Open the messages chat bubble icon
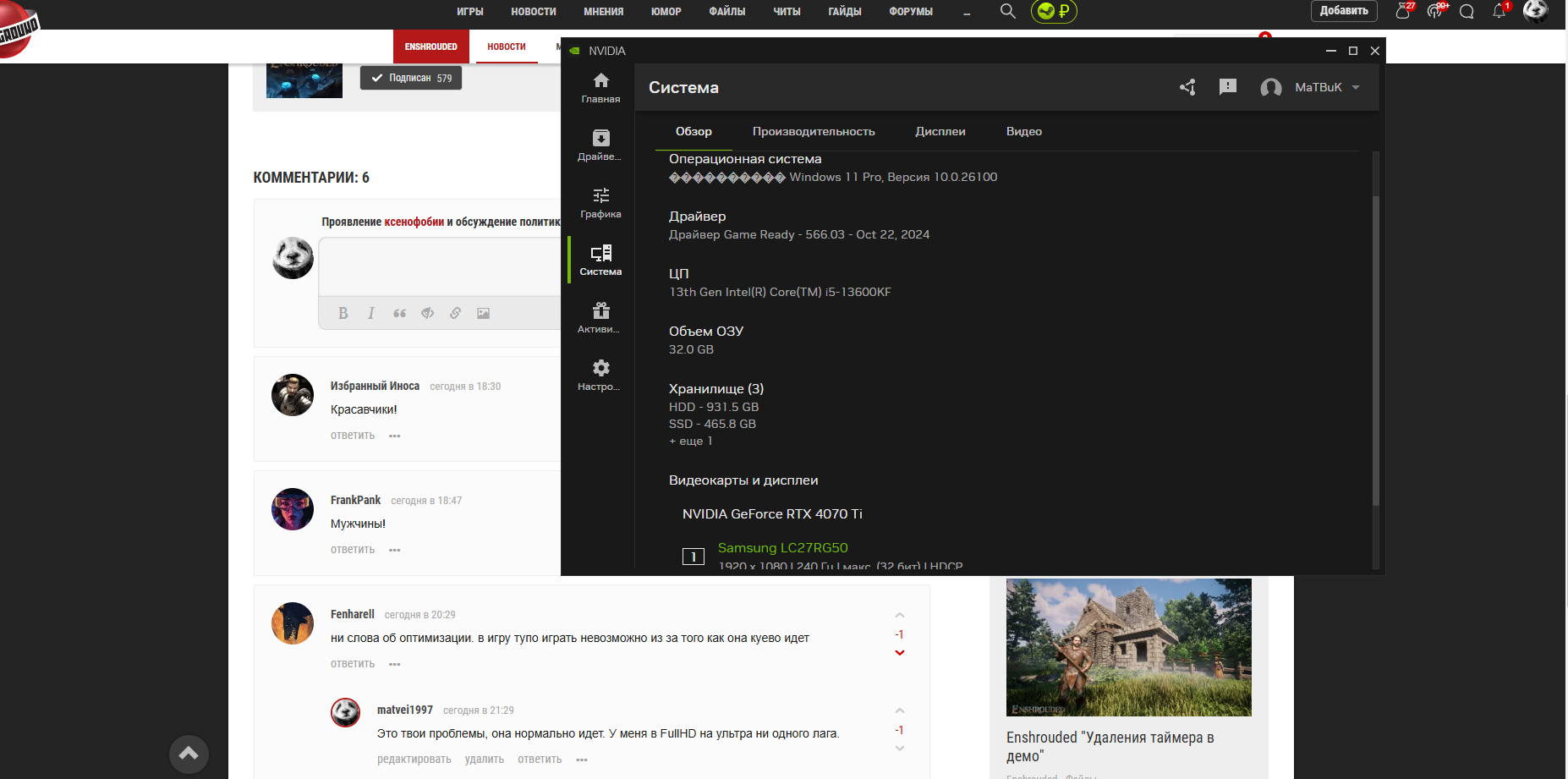Screen dimensions: 1568x779 tap(1467, 11)
